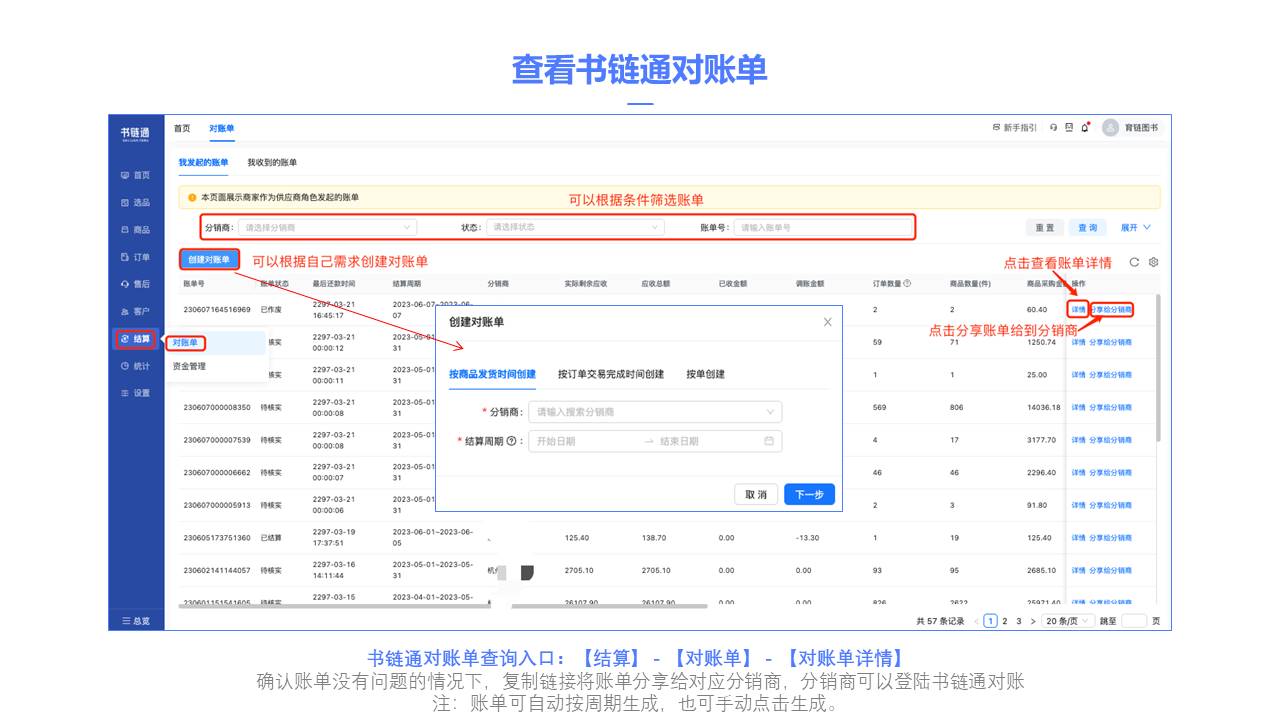Click the message box icon in header

[1069, 128]
